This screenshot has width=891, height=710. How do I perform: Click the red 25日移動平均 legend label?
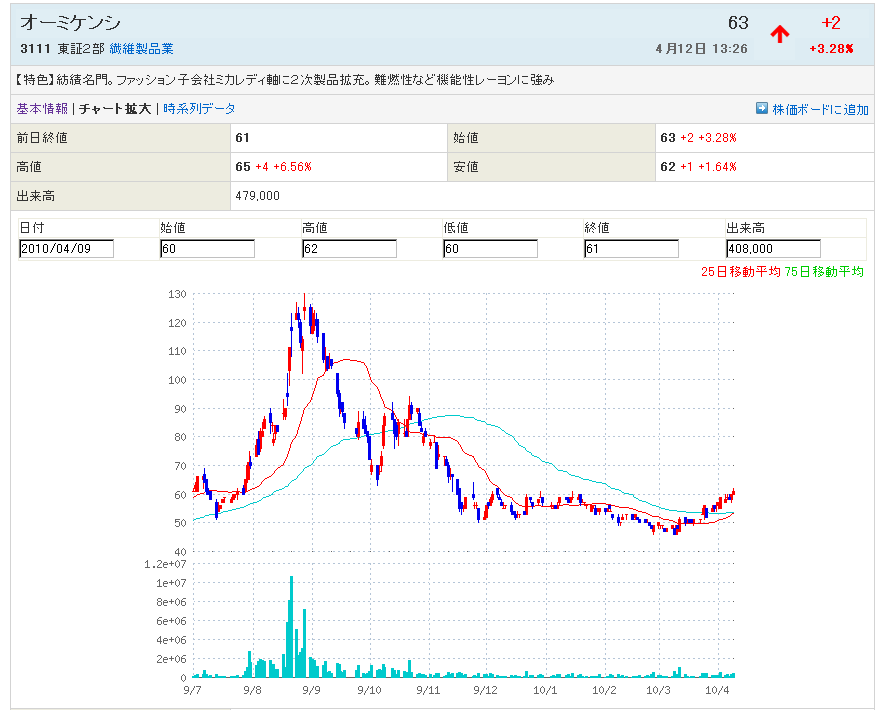click(x=740, y=271)
